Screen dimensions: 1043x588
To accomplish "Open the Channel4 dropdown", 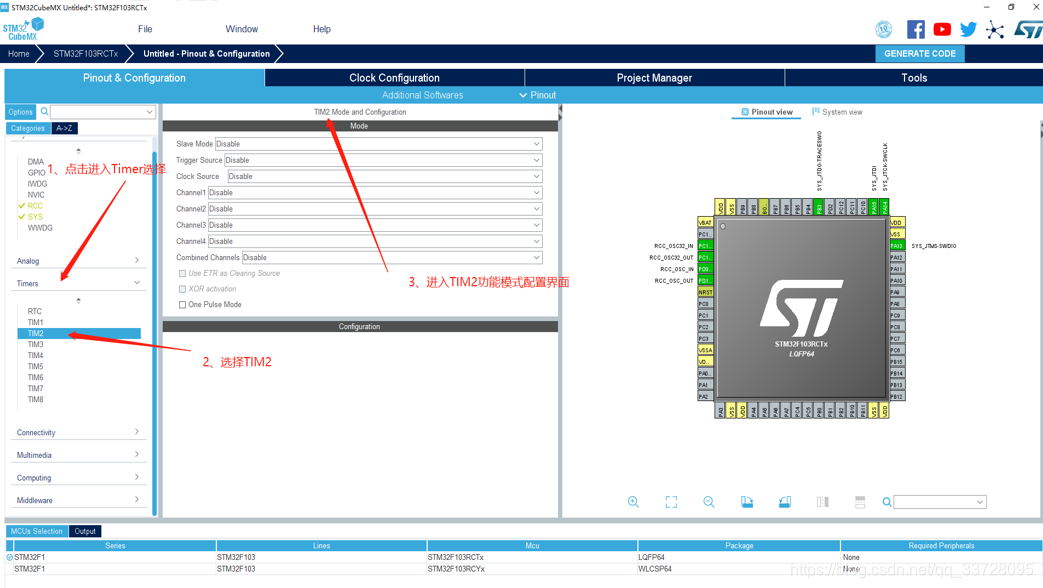I will (375, 241).
